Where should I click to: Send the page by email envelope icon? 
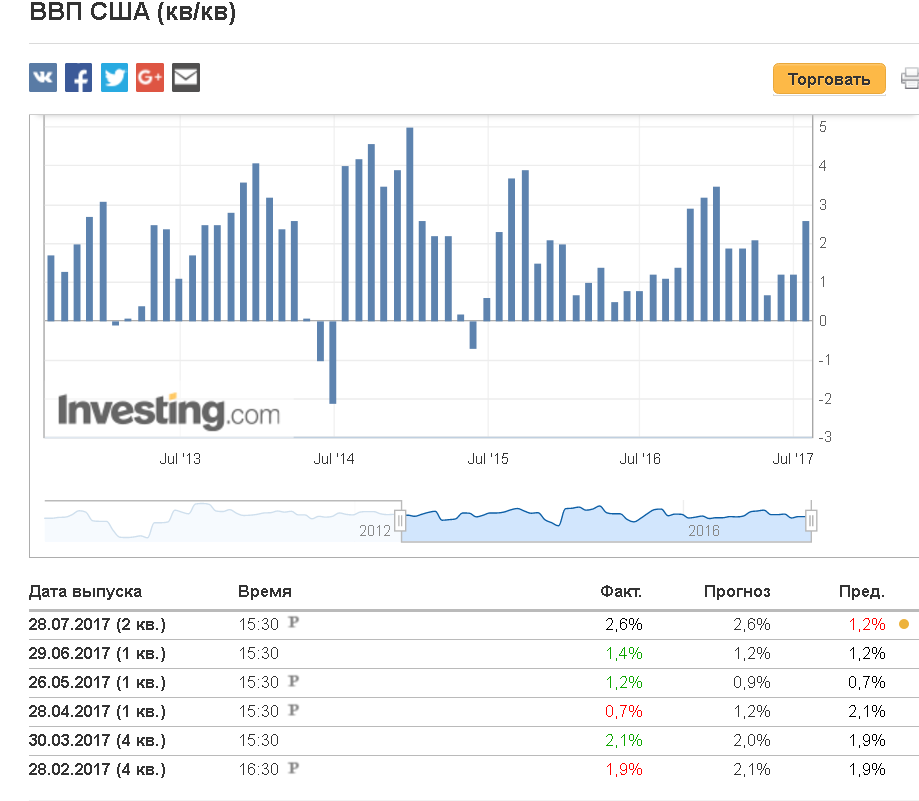[186, 77]
